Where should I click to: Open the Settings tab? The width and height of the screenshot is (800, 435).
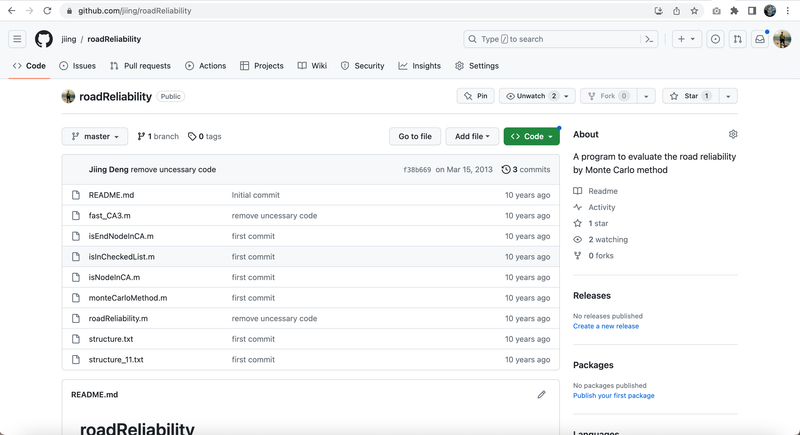pyautogui.click(x=476, y=66)
